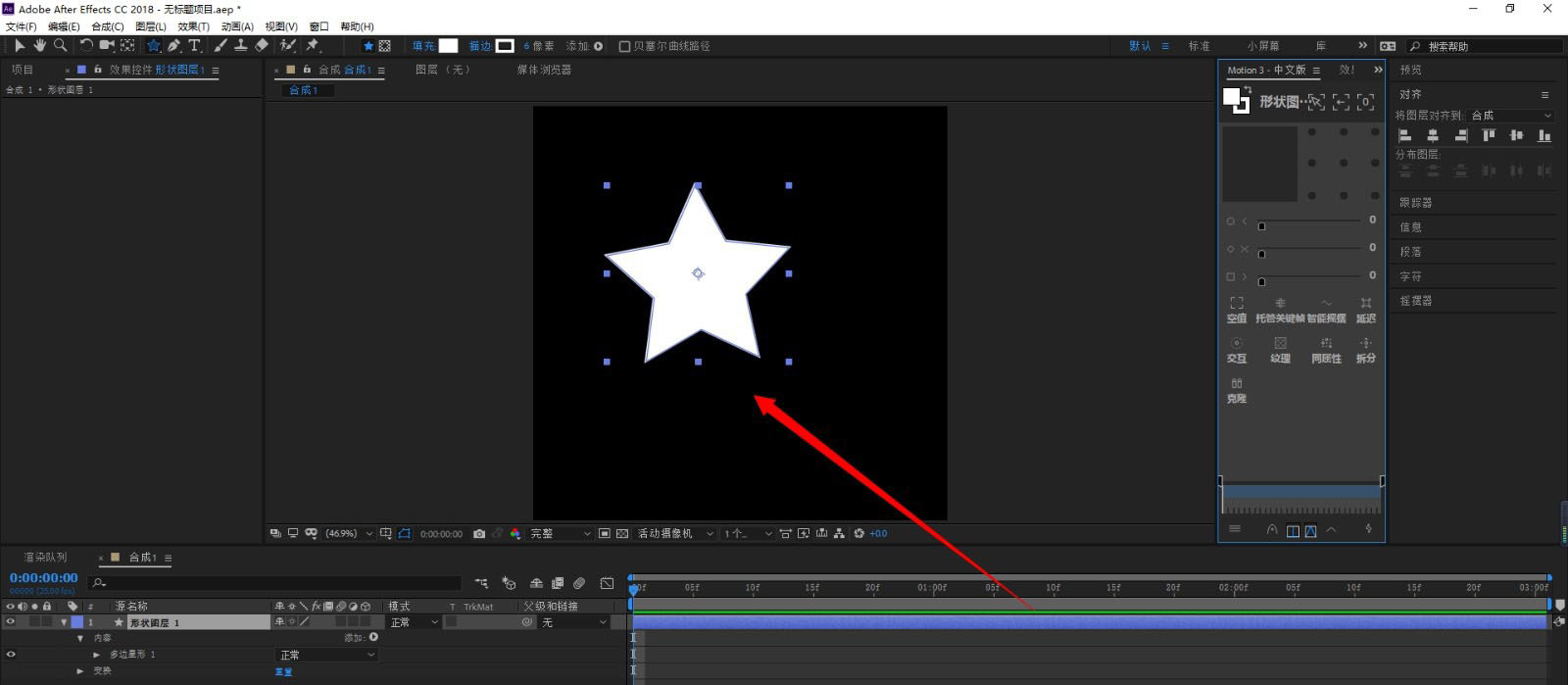Pick the Eraser tool

click(x=262, y=45)
